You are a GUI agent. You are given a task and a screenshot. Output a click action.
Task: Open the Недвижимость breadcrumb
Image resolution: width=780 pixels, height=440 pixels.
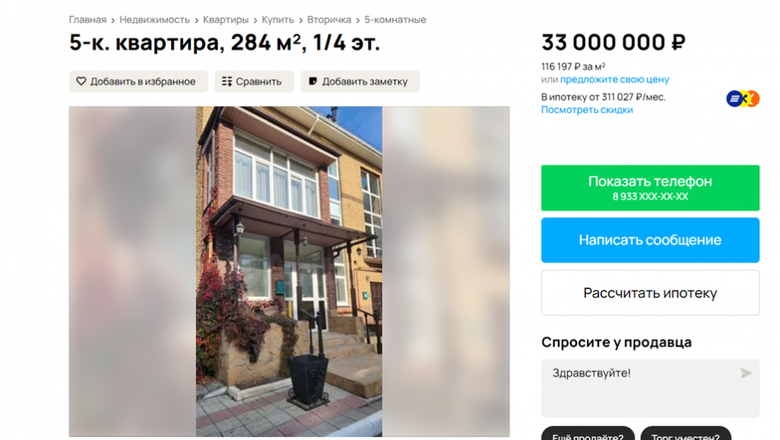155,20
